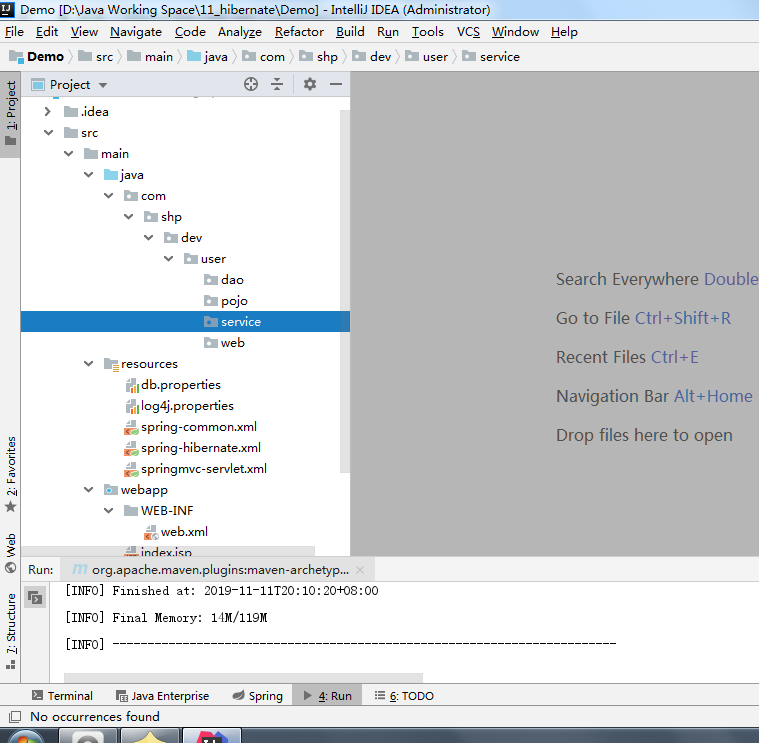
Task: Collapse the dev package
Action: (x=149, y=238)
